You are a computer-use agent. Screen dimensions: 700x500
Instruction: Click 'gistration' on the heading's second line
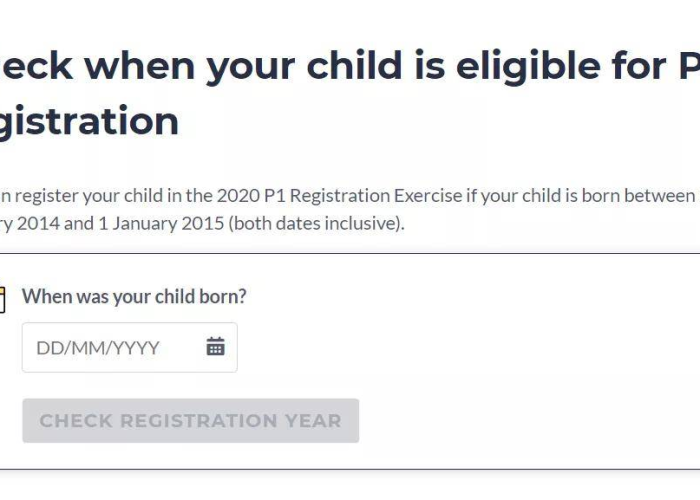[89, 121]
